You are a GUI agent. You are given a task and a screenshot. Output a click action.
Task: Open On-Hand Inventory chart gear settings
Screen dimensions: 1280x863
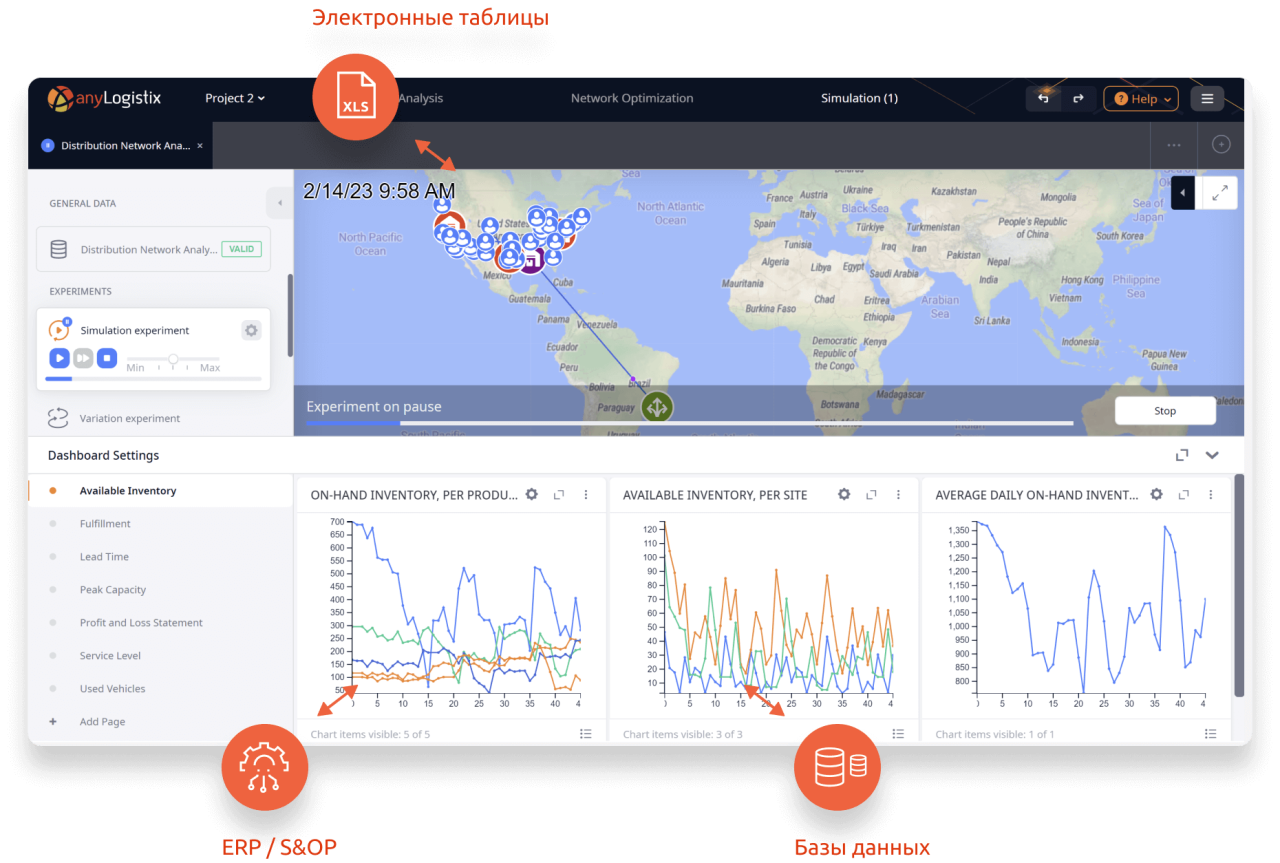click(x=532, y=494)
